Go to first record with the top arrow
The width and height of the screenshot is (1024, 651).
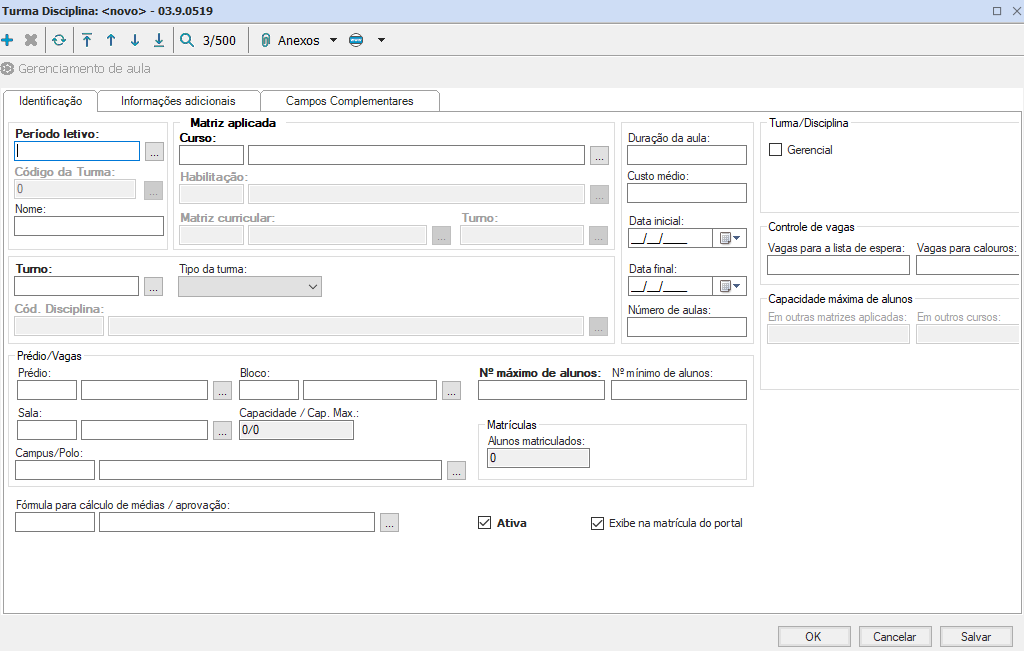point(87,41)
